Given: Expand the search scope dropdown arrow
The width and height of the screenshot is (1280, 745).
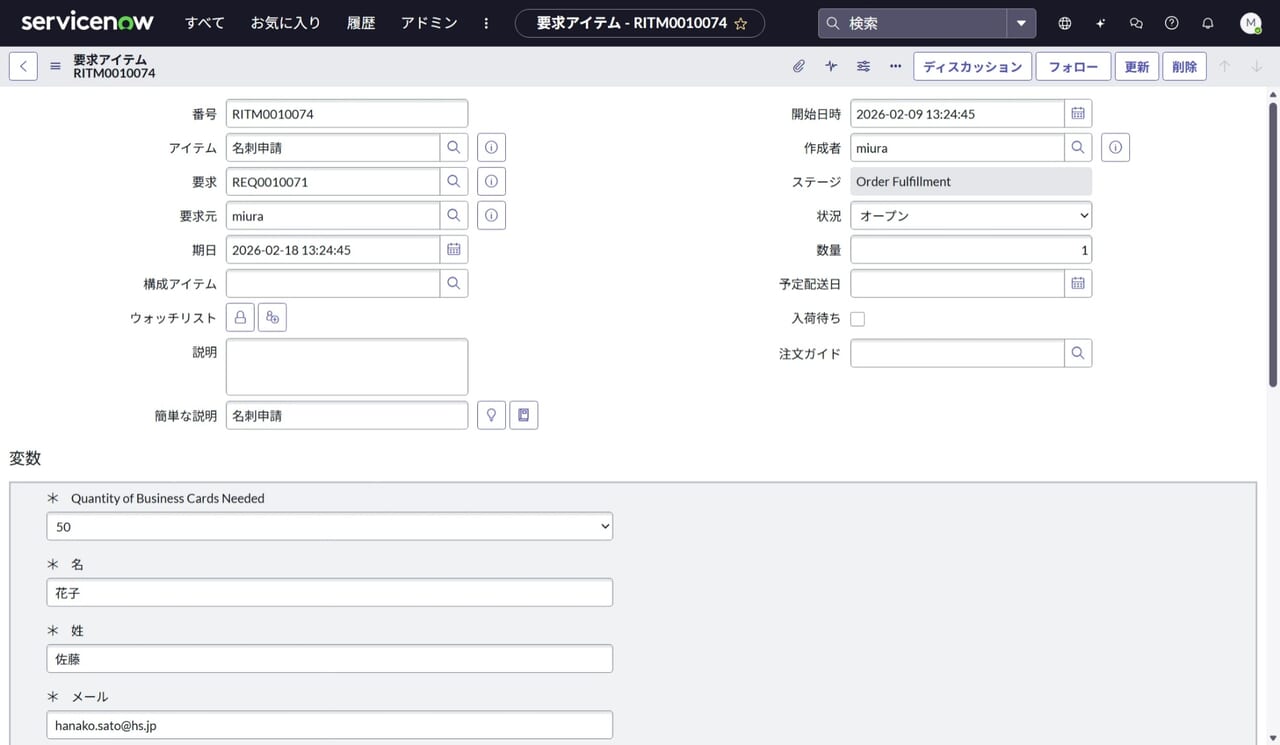Looking at the screenshot, I should pyautogui.click(x=1021, y=23).
